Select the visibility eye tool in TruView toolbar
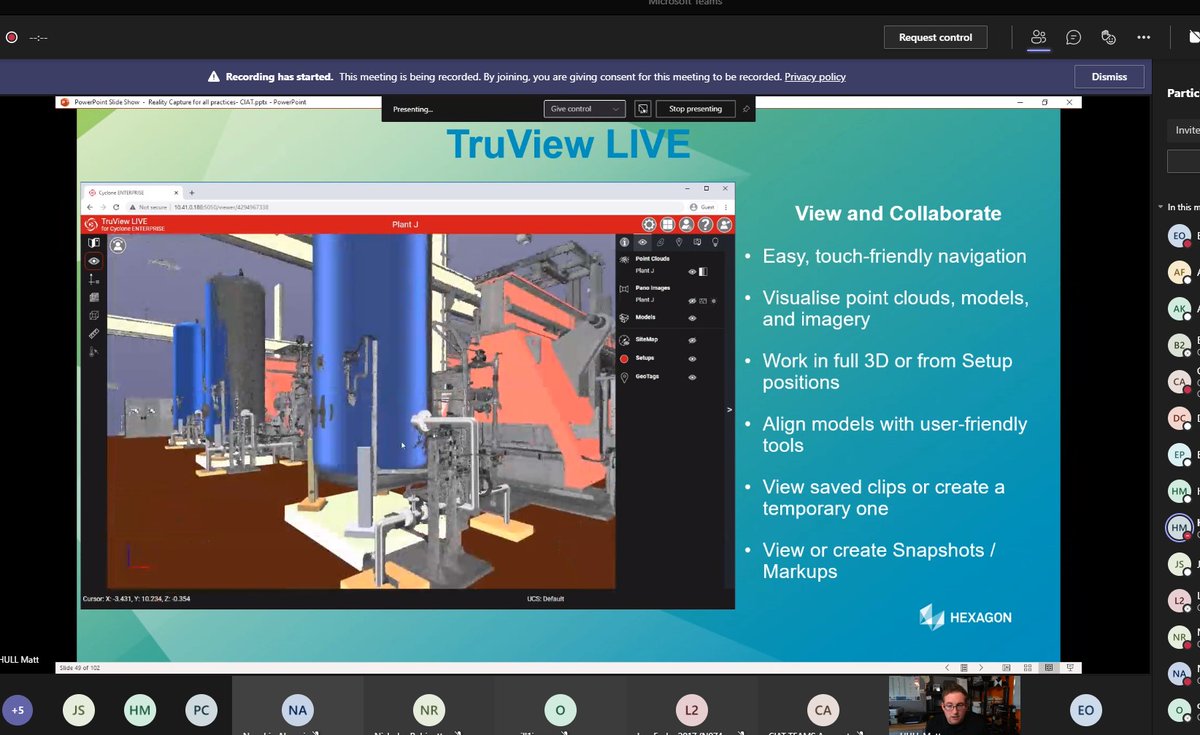Image resolution: width=1200 pixels, height=735 pixels. point(93,261)
